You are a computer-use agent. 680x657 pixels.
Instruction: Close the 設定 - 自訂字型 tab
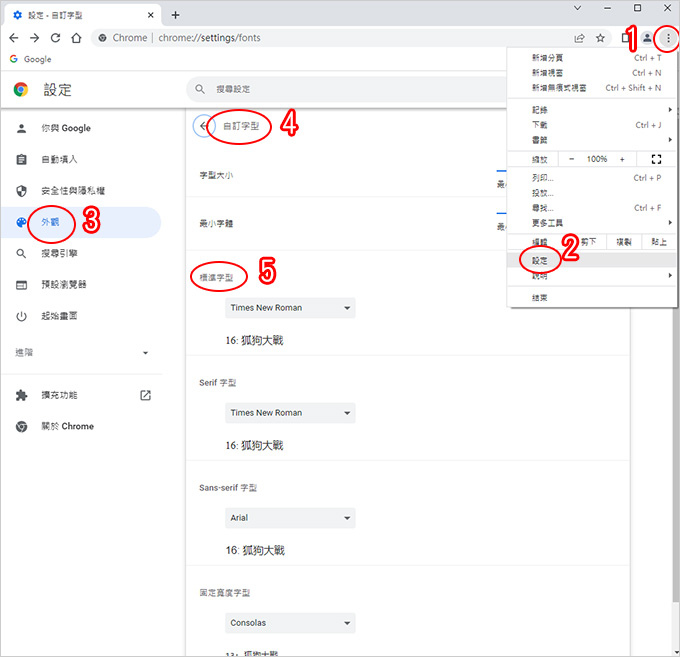point(150,15)
